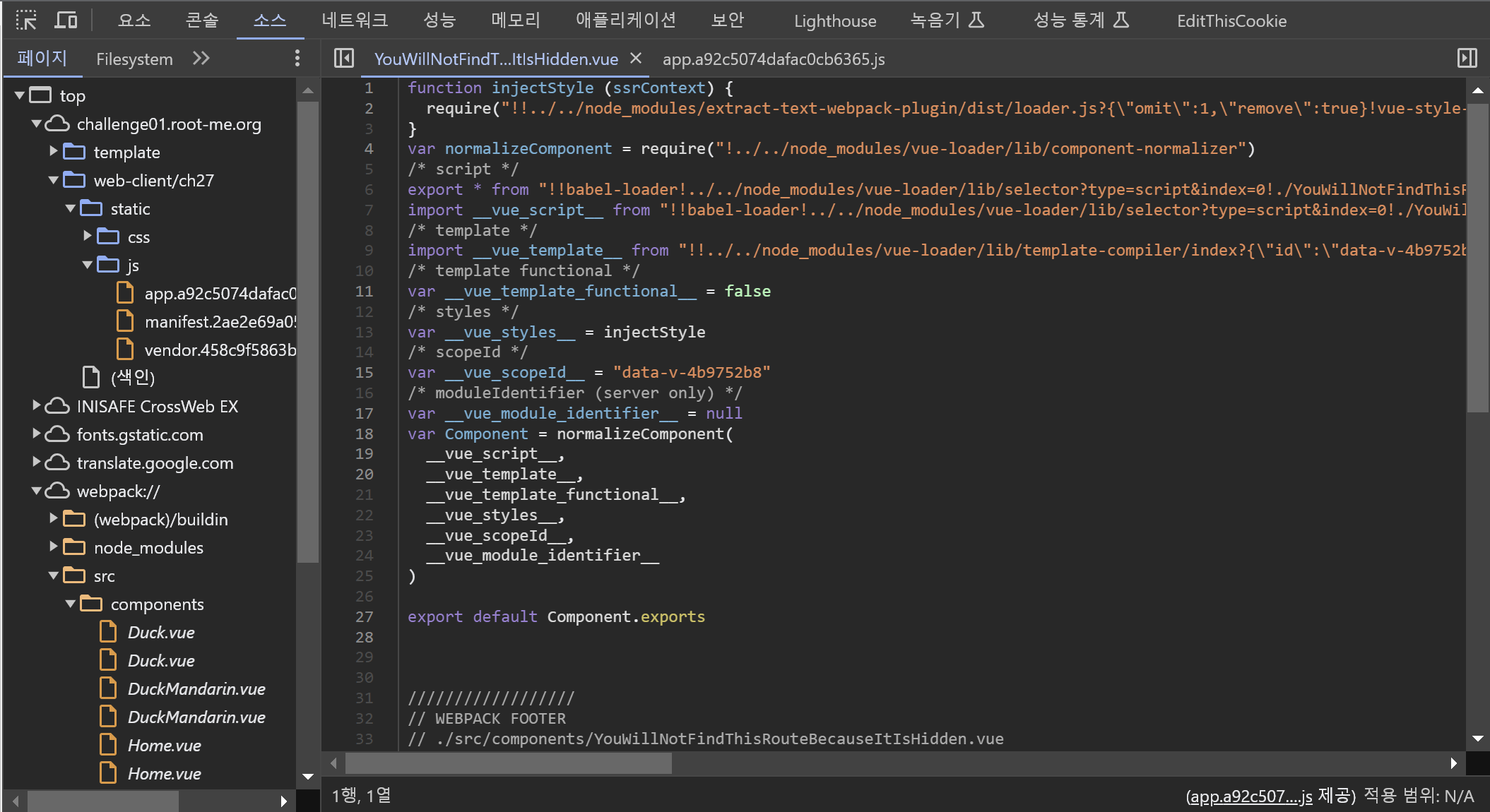Toggle the debugger sidebar icon at right
The image size is (1490, 812).
[x=1467, y=58]
